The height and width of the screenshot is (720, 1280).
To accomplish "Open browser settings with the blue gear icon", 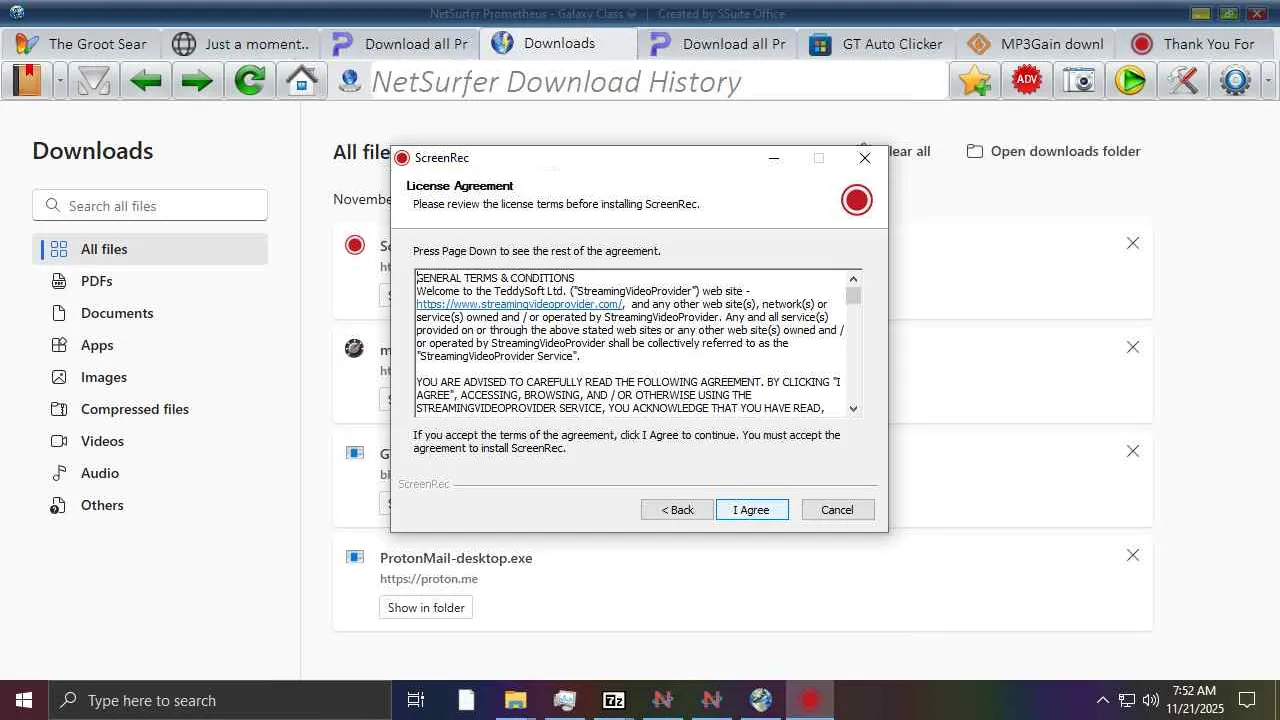I will point(1236,80).
